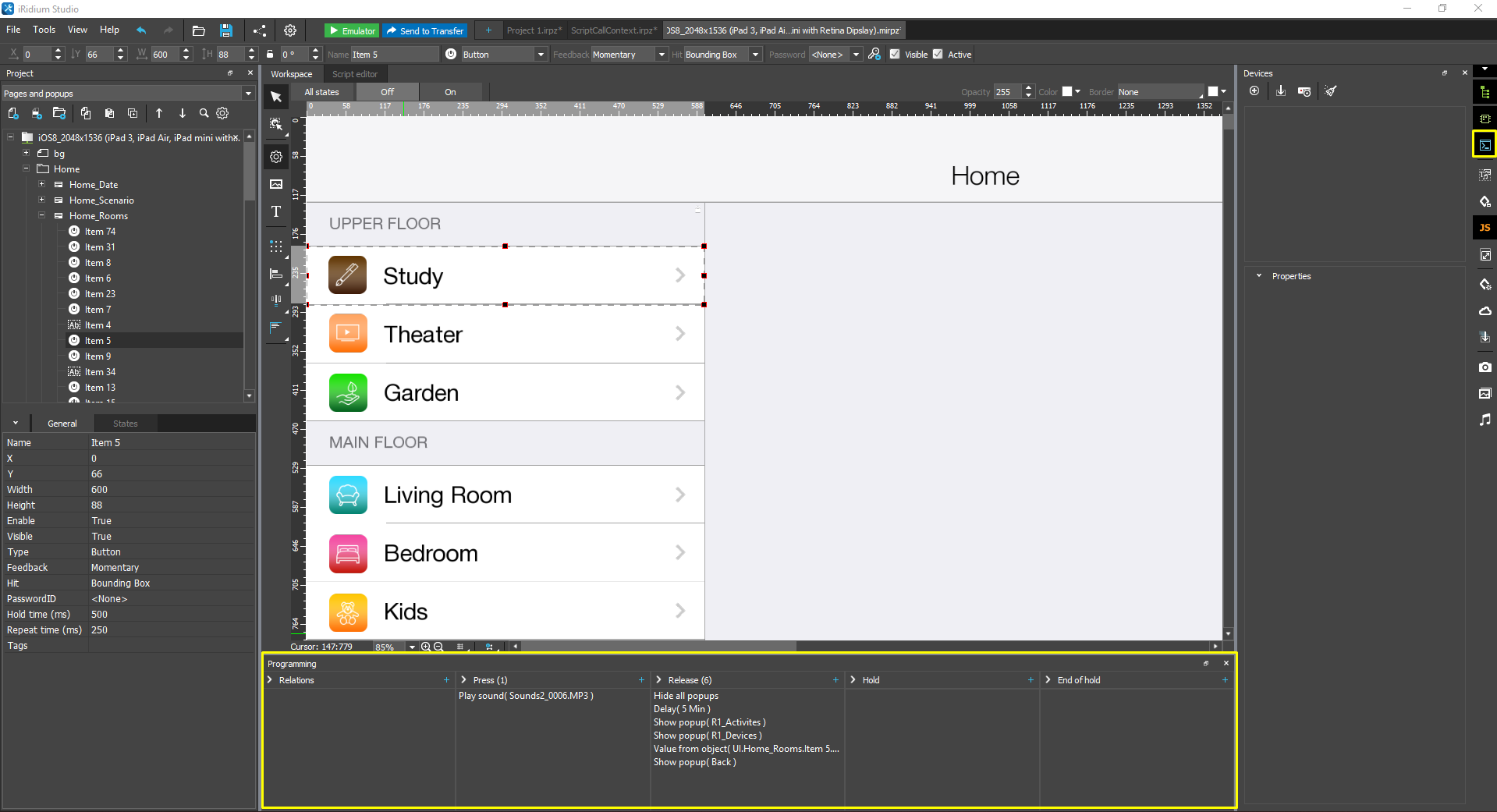Launch the Emulator button
This screenshot has width=1497, height=812.
(352, 30)
